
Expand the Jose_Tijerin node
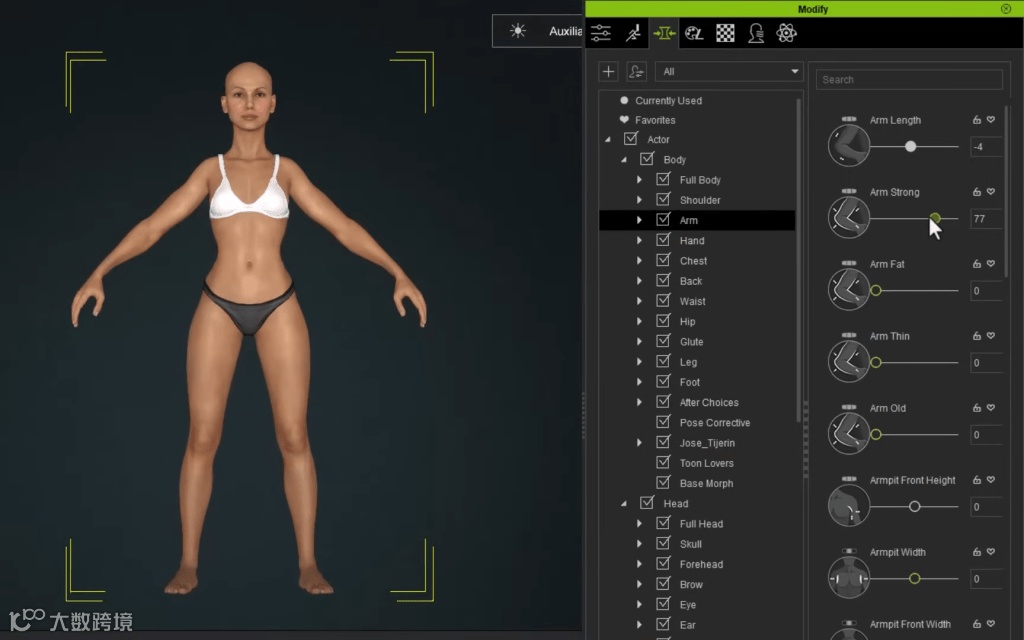point(639,443)
